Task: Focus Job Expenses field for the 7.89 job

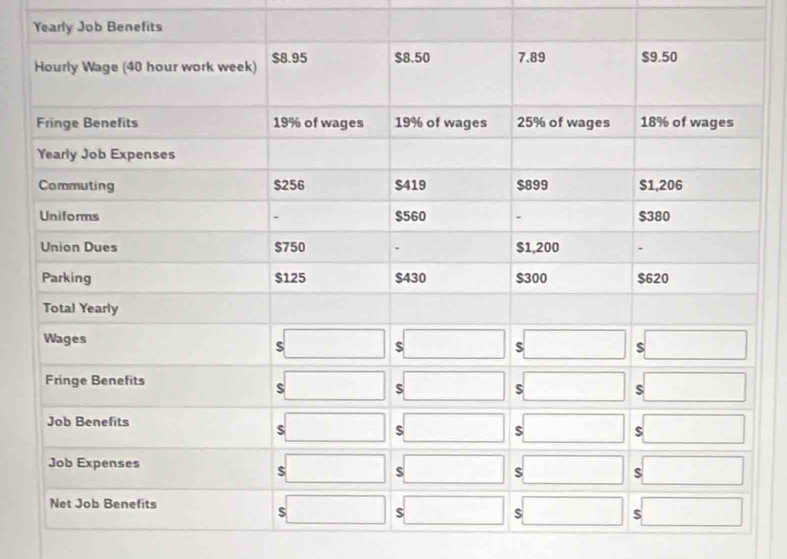Action: [576, 470]
